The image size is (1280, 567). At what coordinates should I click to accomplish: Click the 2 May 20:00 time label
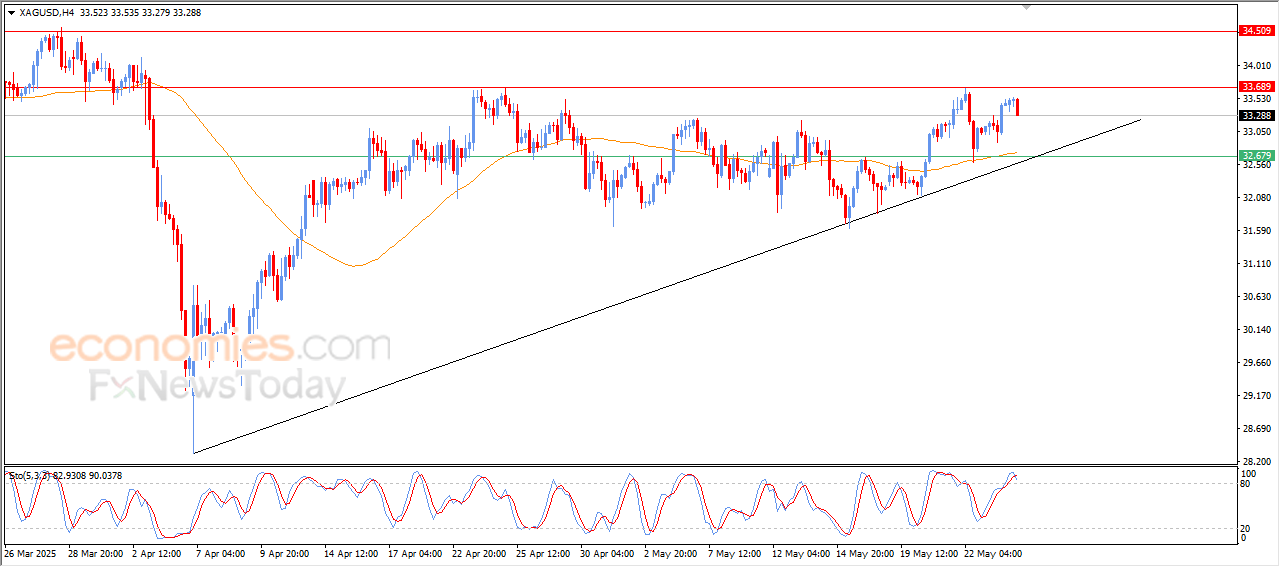[x=671, y=553]
